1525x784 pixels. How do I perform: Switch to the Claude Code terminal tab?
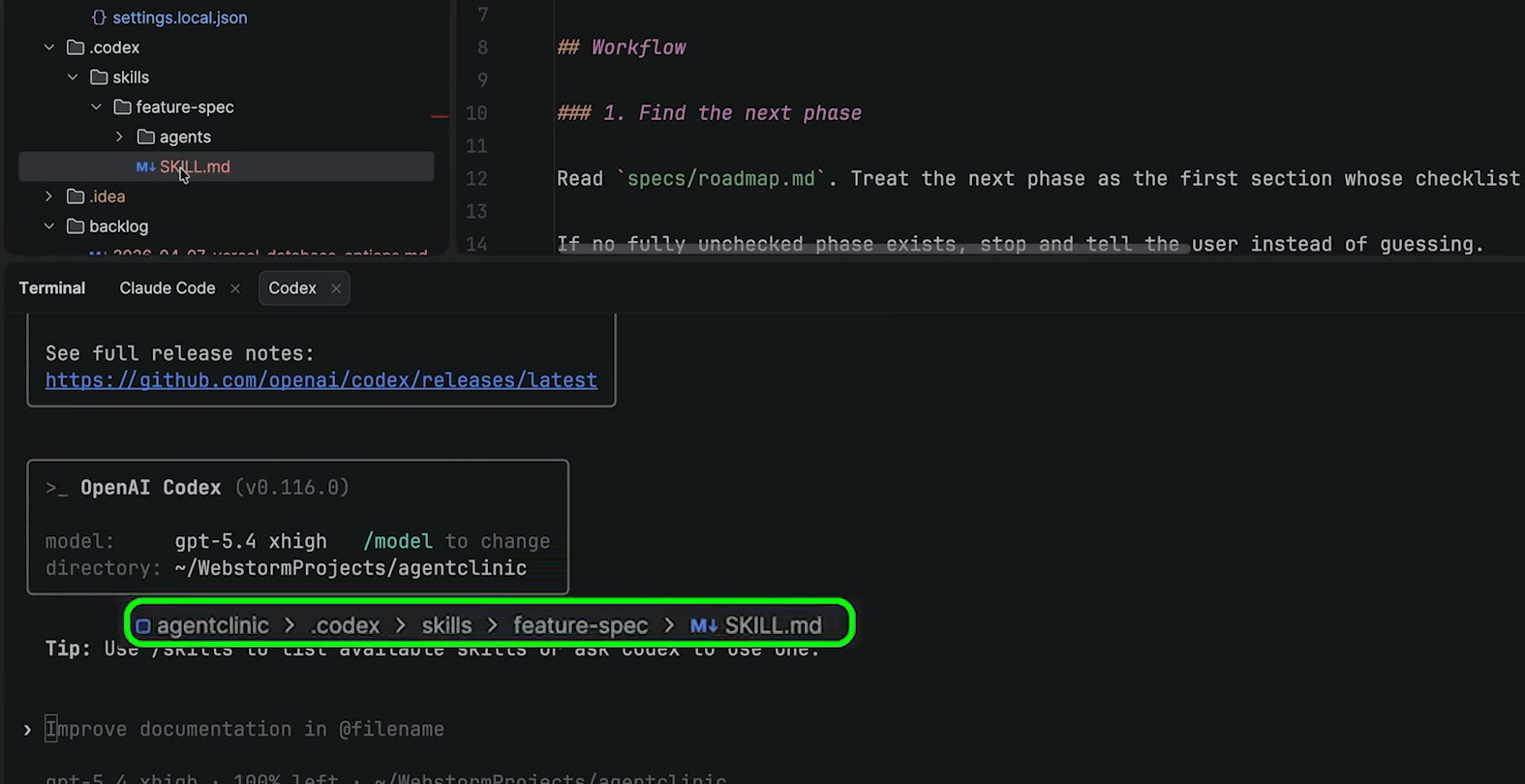(168, 288)
